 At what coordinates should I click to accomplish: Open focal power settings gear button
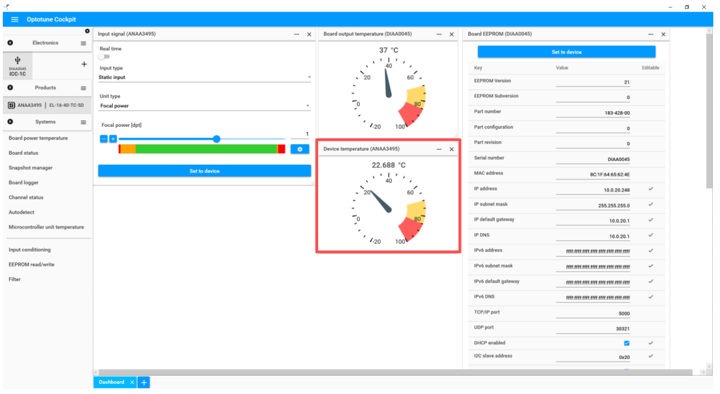pyautogui.click(x=300, y=149)
